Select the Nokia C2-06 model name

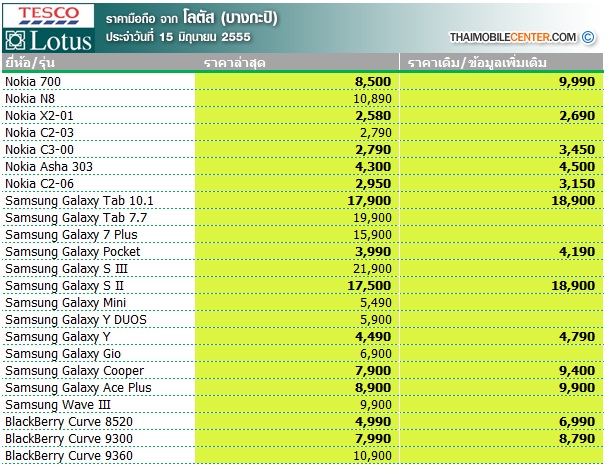coord(39,184)
